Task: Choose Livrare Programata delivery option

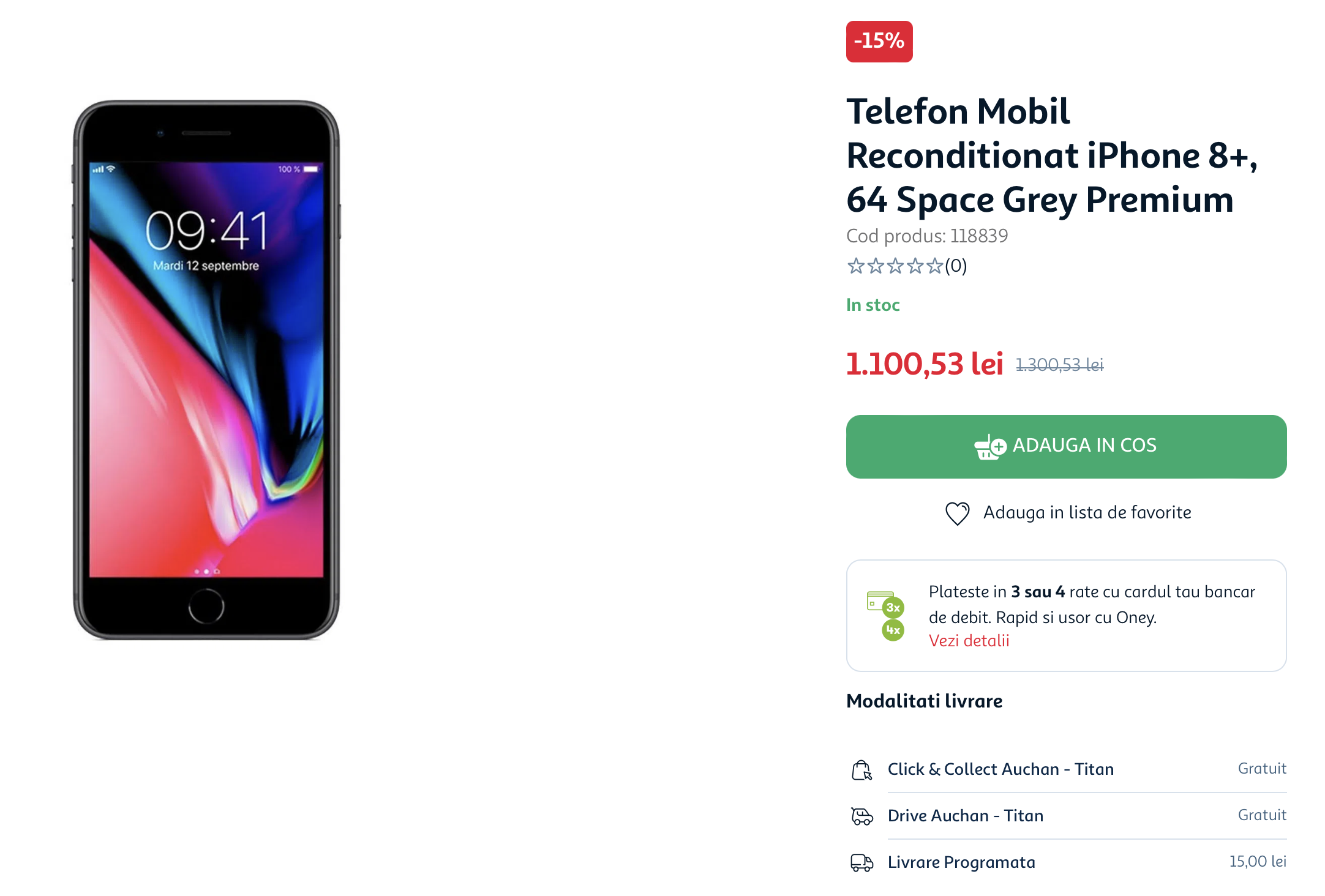Action: pos(1068,862)
